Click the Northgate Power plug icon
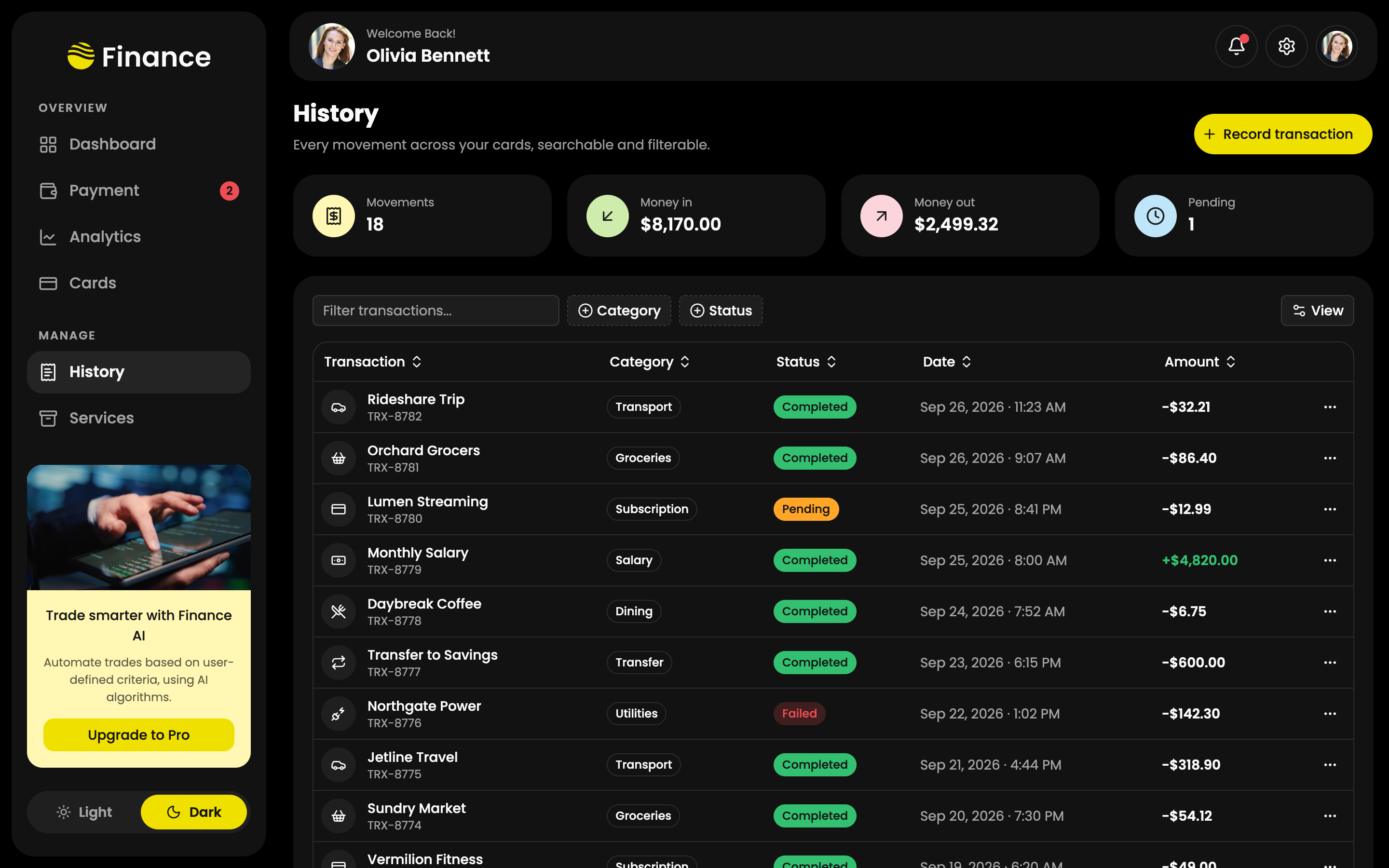 click(339, 714)
